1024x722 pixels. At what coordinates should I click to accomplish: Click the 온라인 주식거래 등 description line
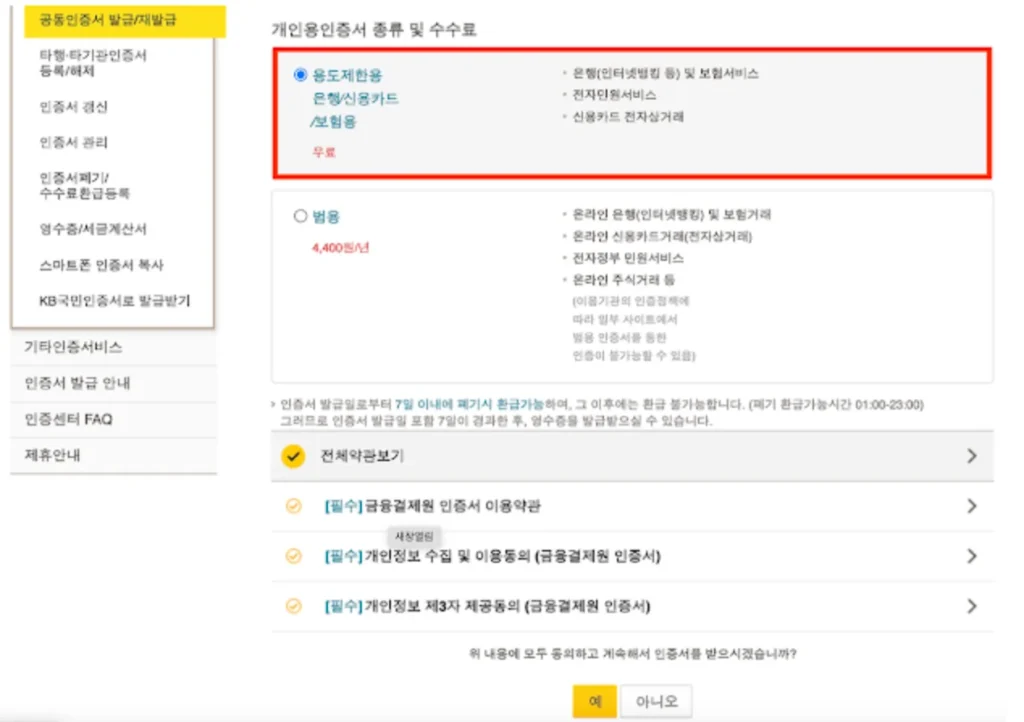(624, 280)
